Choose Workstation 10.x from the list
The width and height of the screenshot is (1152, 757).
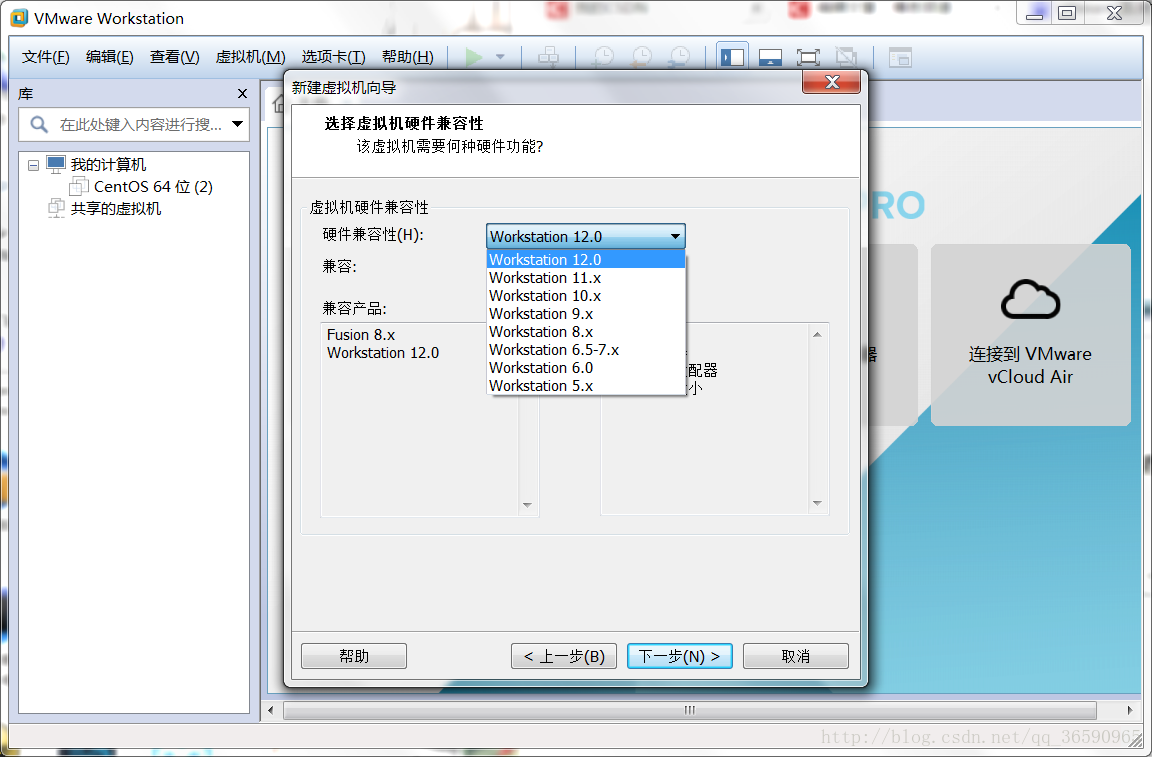586,295
